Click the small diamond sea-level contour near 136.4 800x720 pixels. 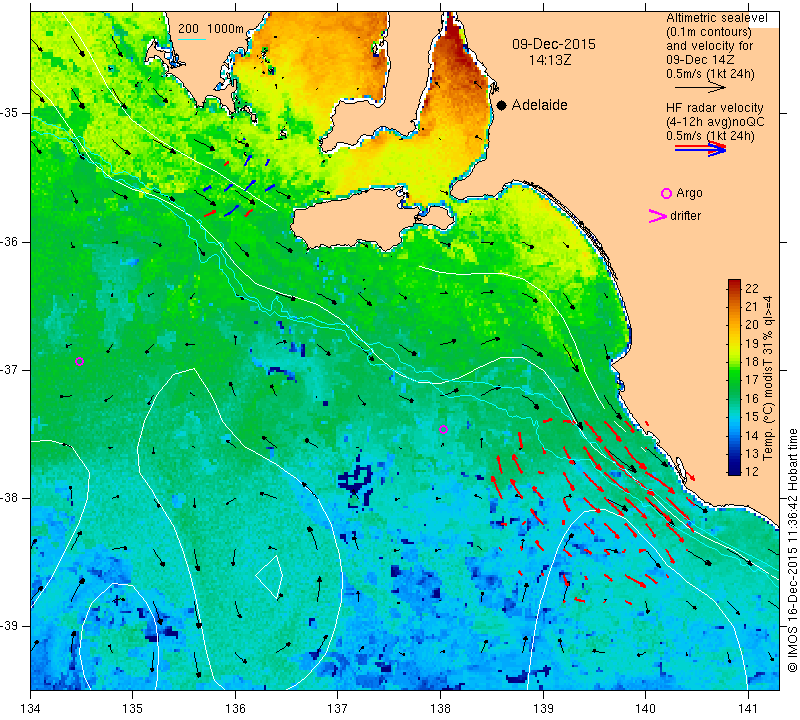[x=269, y=576]
